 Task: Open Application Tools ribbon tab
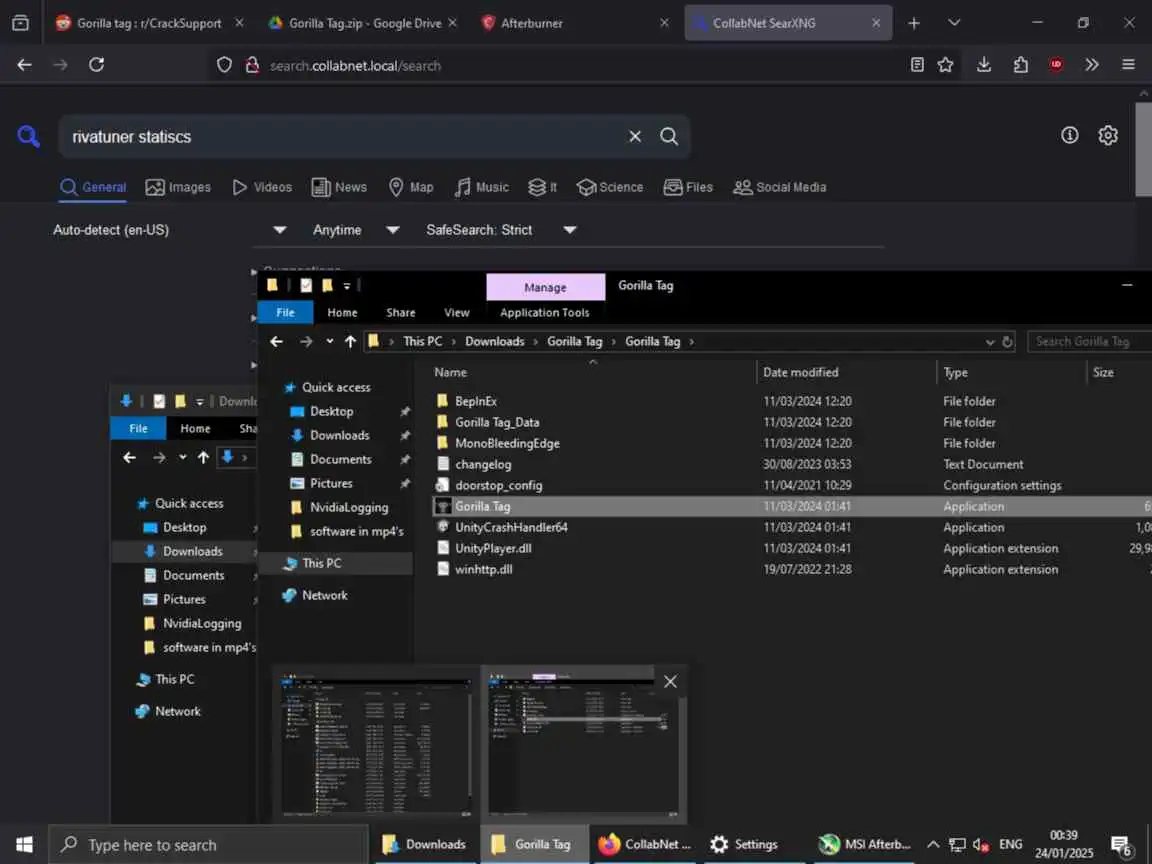(x=544, y=312)
